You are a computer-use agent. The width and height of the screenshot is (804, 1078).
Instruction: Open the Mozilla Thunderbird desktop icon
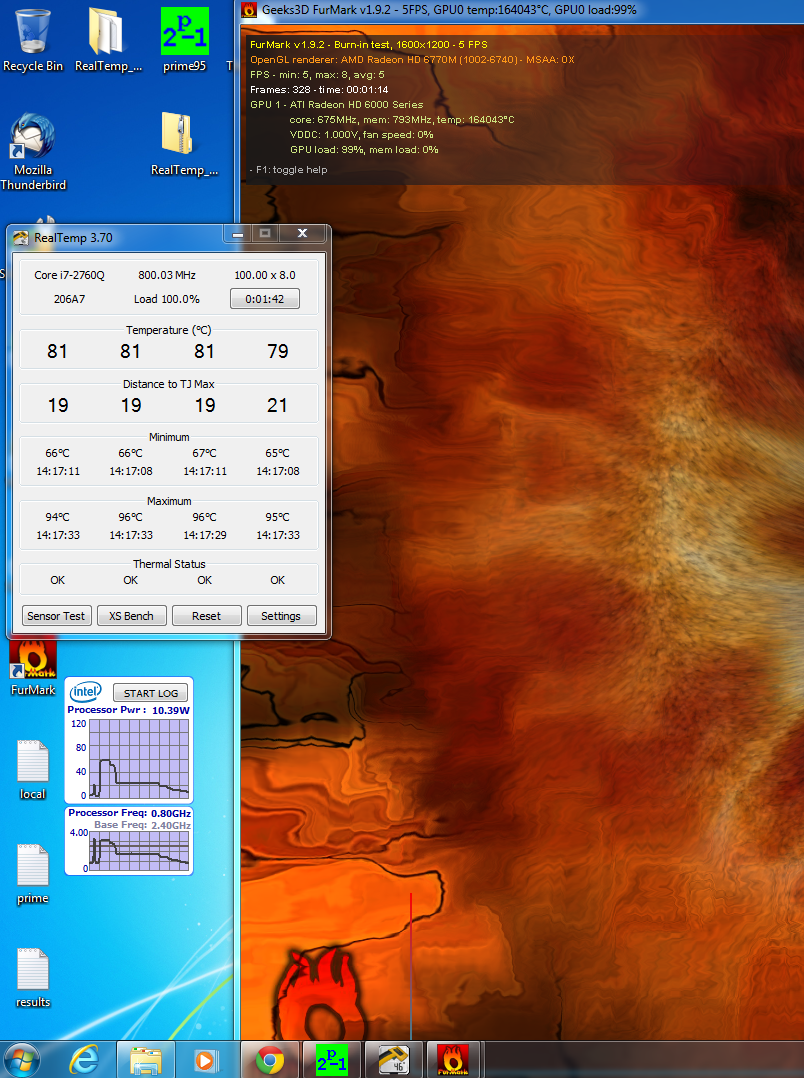click(x=32, y=153)
